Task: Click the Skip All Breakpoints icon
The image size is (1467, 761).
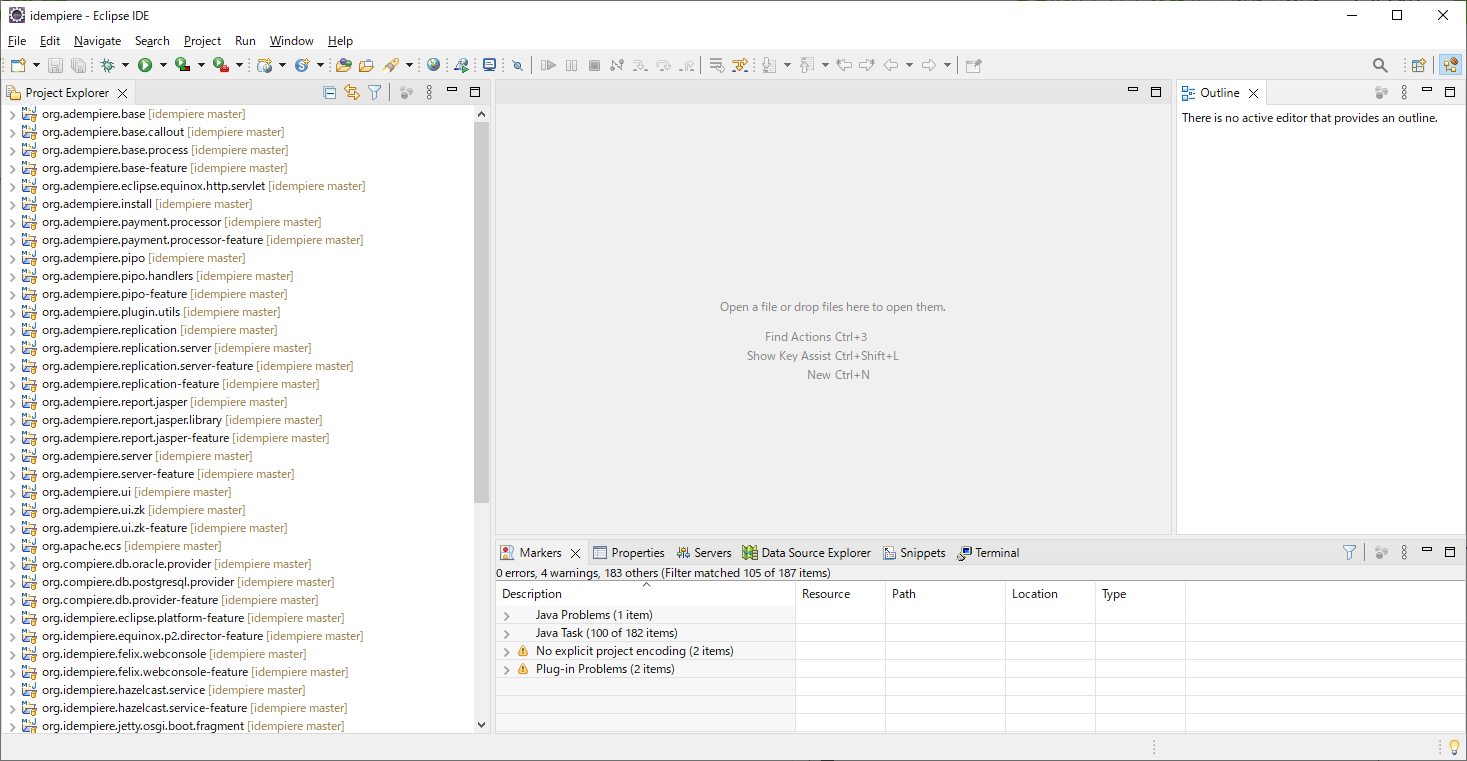Action: pyautogui.click(x=517, y=65)
